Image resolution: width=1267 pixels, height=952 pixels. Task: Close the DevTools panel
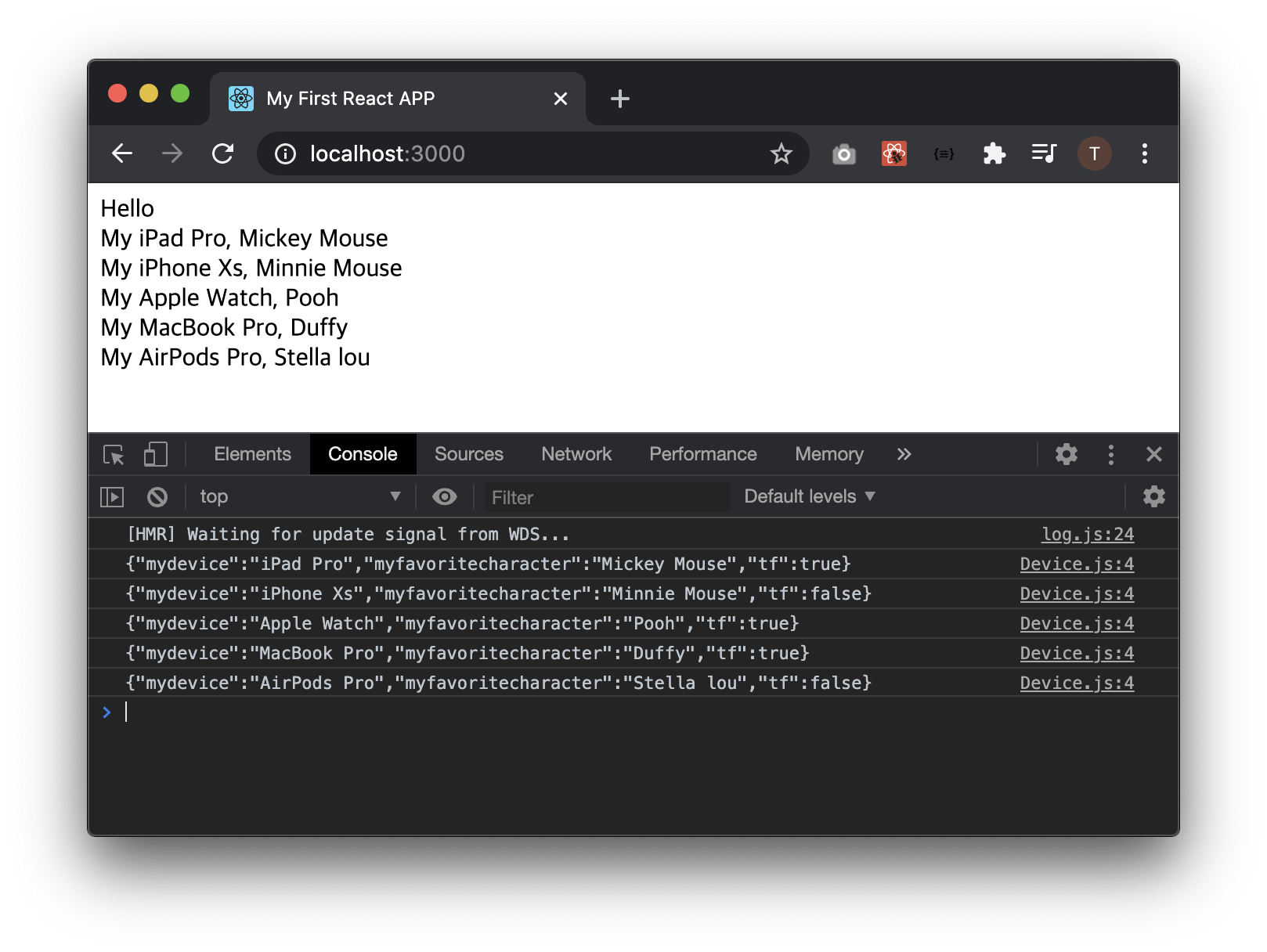coord(1153,454)
